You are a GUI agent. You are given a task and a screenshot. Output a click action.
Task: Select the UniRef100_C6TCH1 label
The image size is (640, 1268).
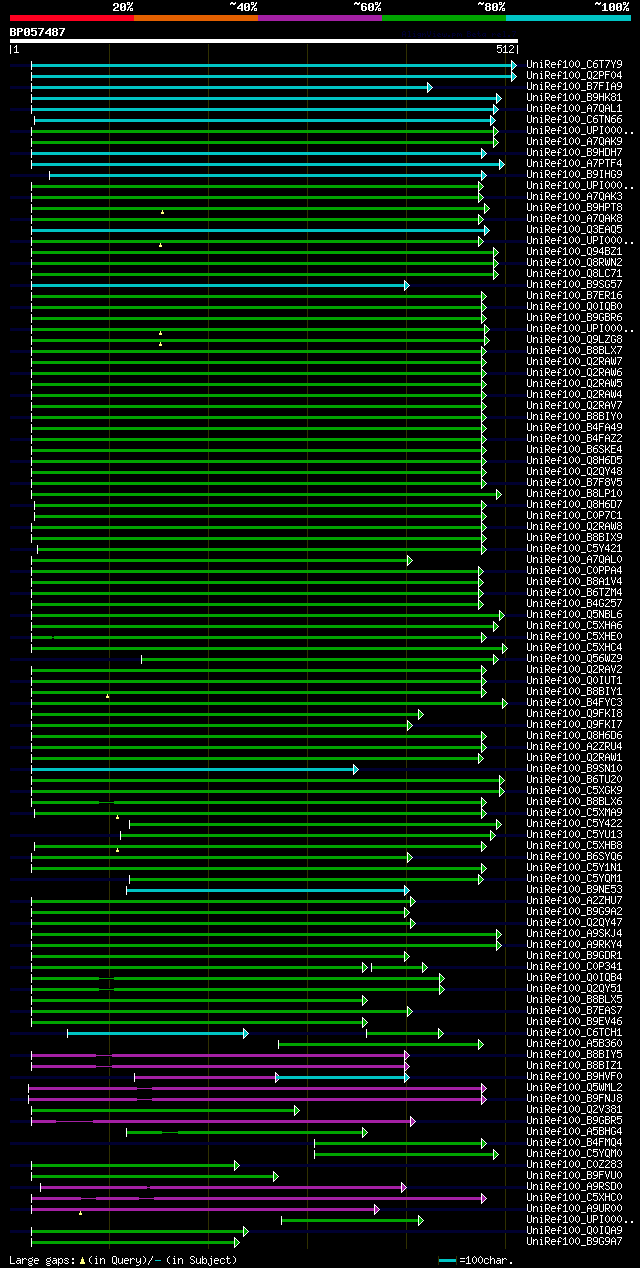click(x=576, y=1032)
